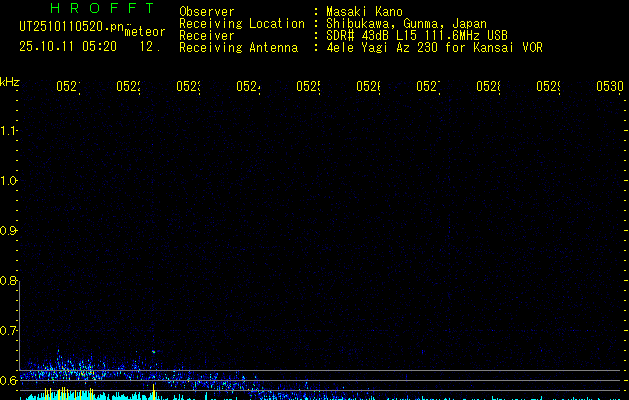Click the 0.8 kHz axis tick
629x400 pixels.
point(9,281)
